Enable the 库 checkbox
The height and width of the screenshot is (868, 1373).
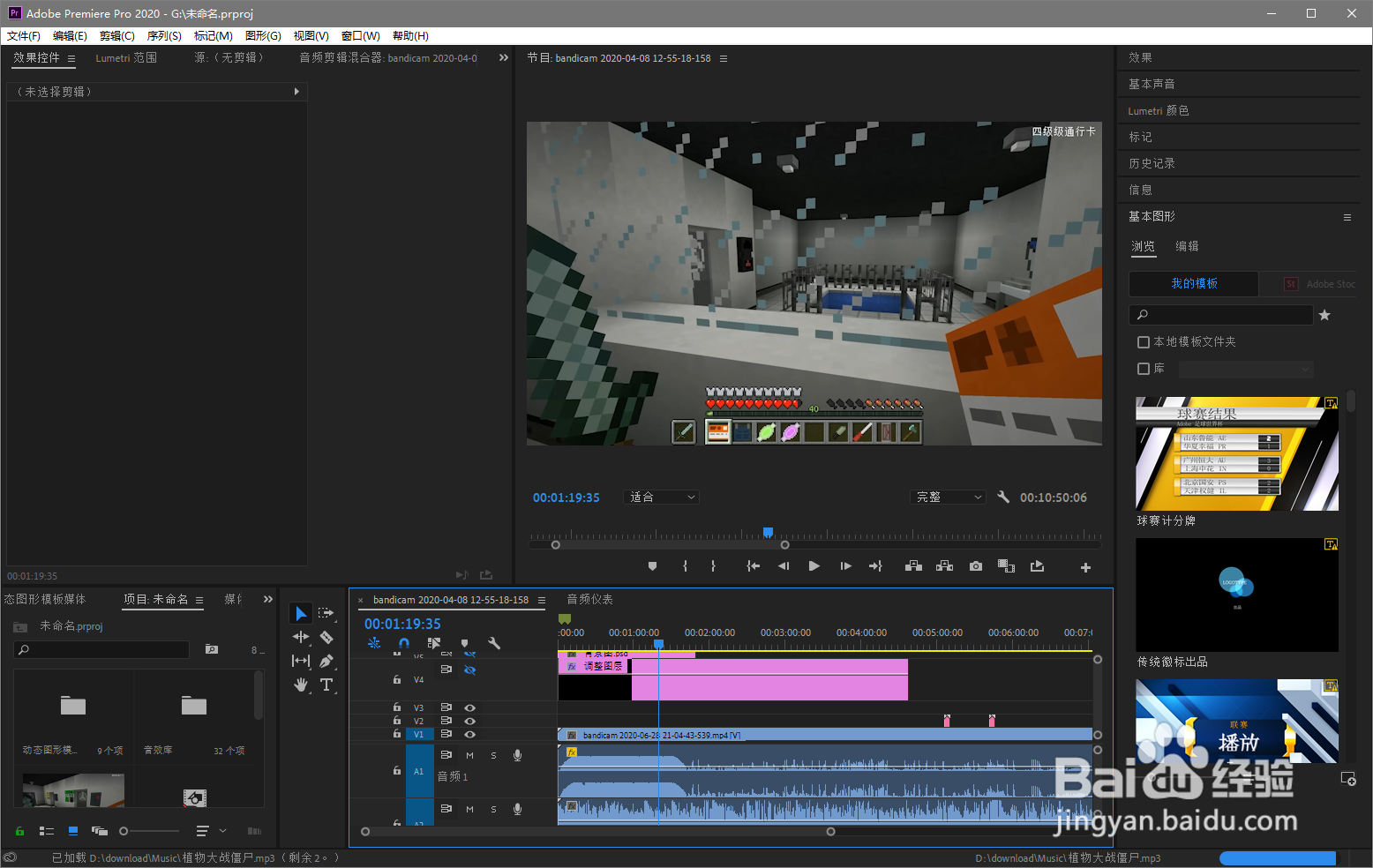[x=1144, y=369]
